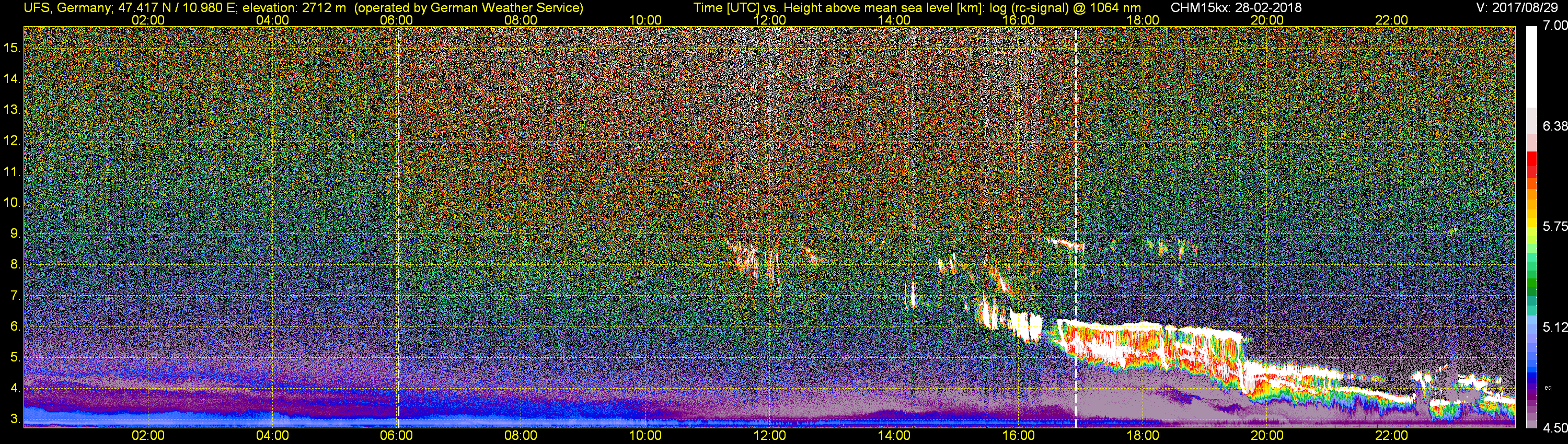Click the '5.75' colour scale value

(1555, 226)
